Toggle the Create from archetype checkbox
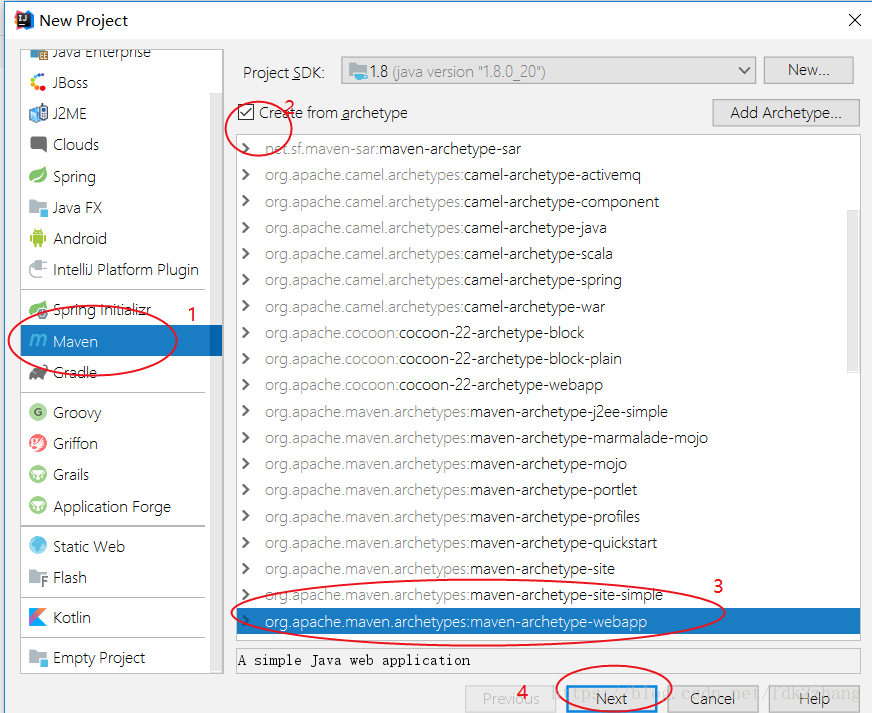The image size is (872, 713). pos(246,112)
